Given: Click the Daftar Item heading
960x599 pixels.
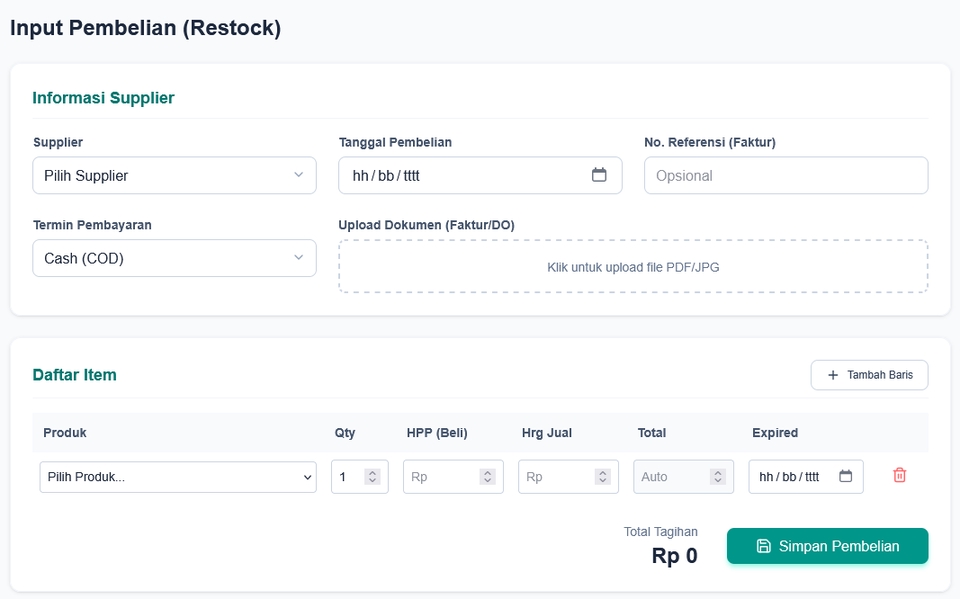Looking at the screenshot, I should pos(75,375).
